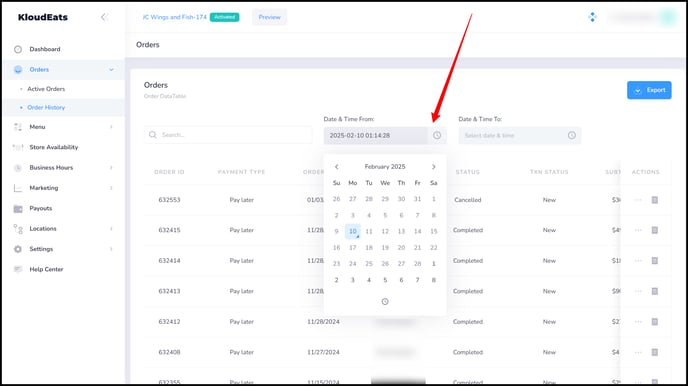
Task: Select February 10 in the calendar
Action: pyautogui.click(x=353, y=231)
